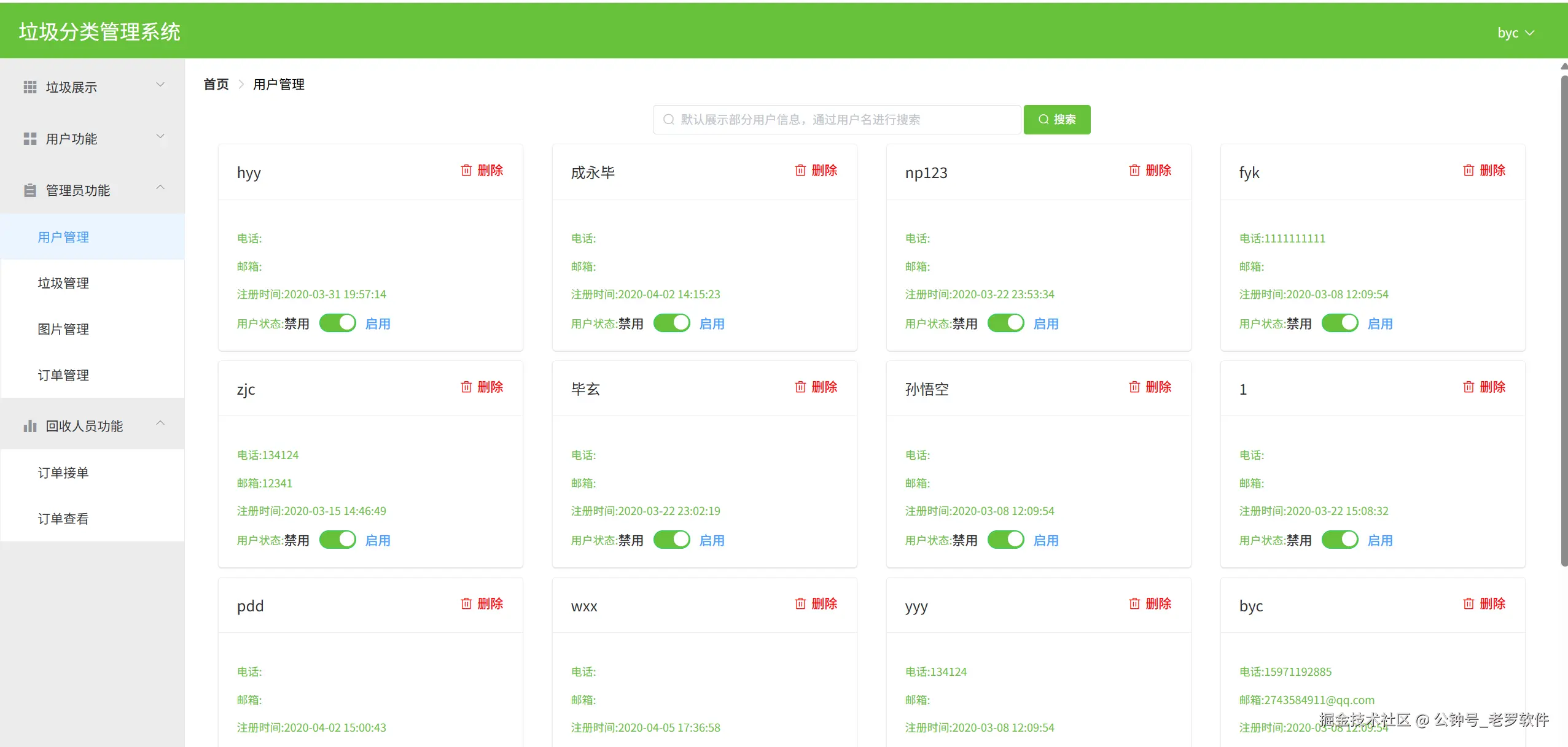Click trash icon on zjc user card
Viewport: 1568px width, 747px height.
pyautogui.click(x=466, y=387)
